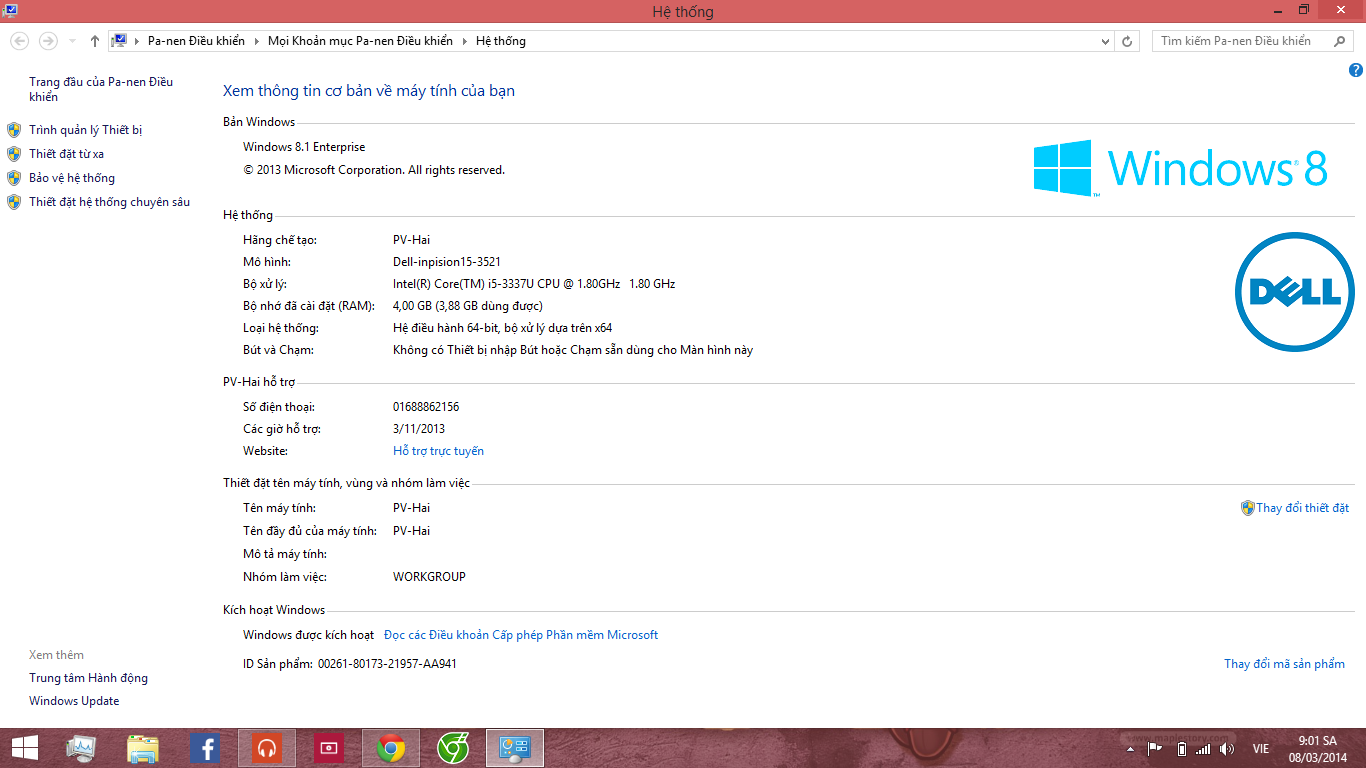Click the search magnifier icon
Image resolution: width=1366 pixels, height=768 pixels.
coord(1340,41)
